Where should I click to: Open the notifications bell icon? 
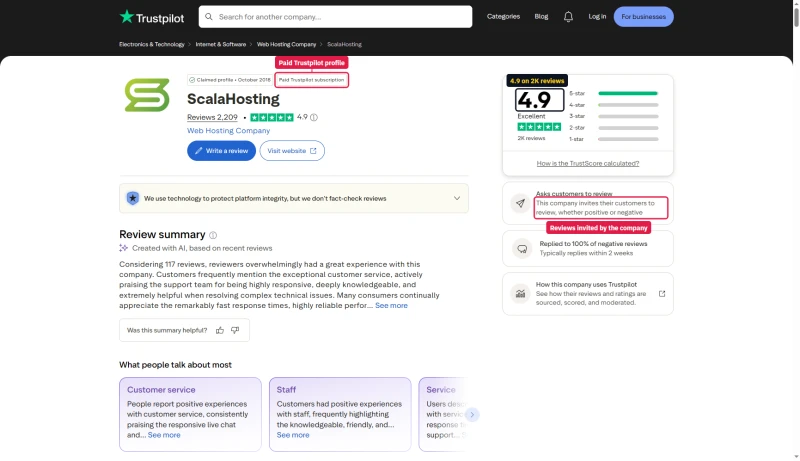(568, 17)
